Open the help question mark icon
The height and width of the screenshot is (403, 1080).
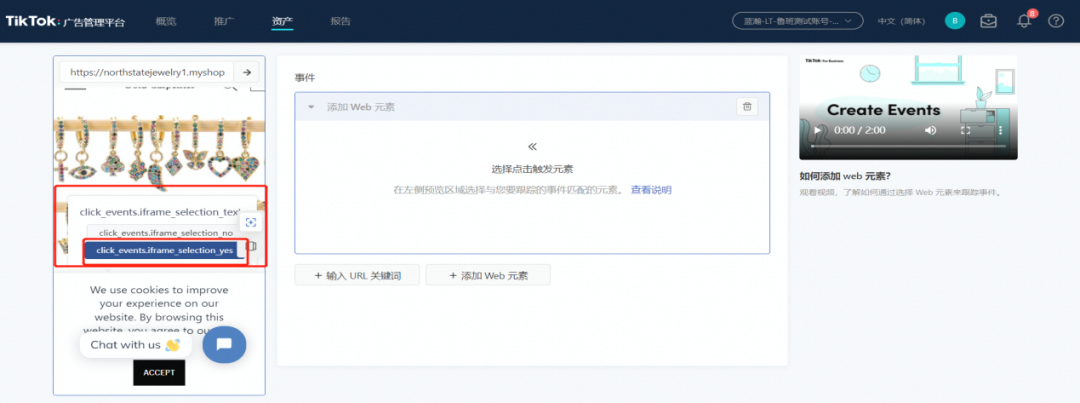tap(1056, 21)
